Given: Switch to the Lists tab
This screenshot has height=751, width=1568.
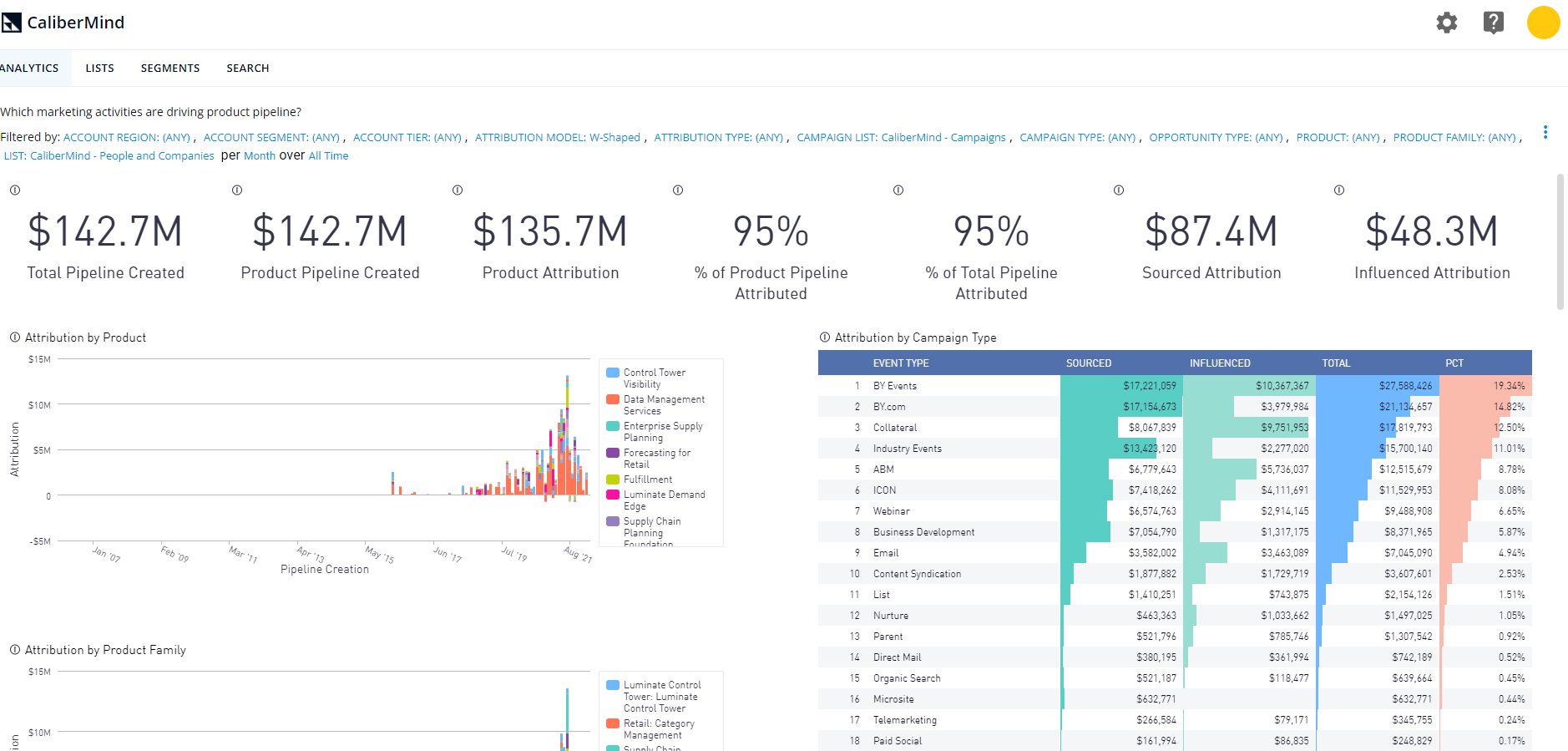Looking at the screenshot, I should pyautogui.click(x=99, y=69).
